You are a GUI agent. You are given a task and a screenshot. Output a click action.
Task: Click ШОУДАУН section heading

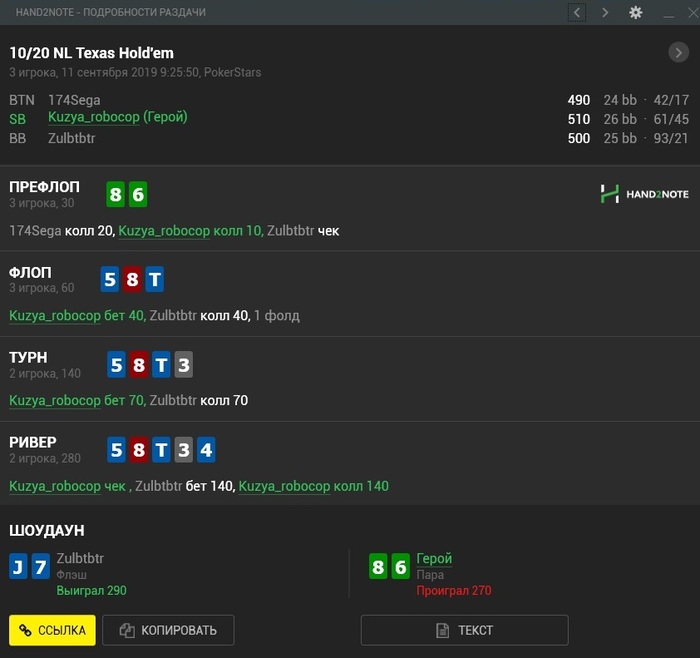pos(47,530)
